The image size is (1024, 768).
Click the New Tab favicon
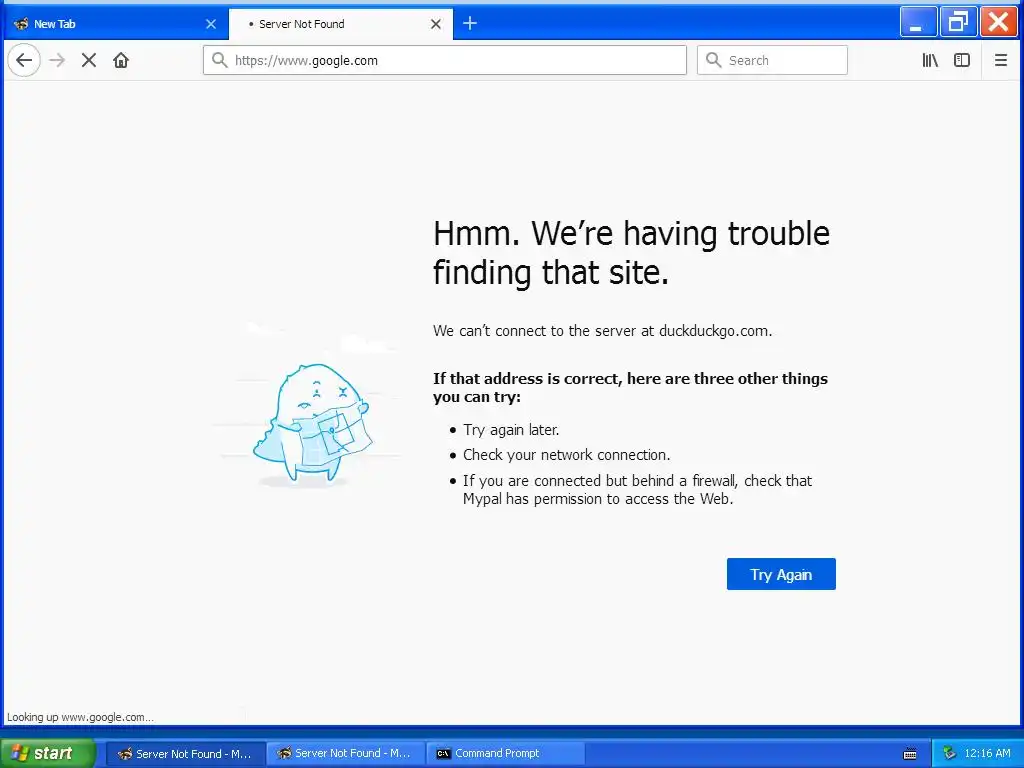[21, 24]
